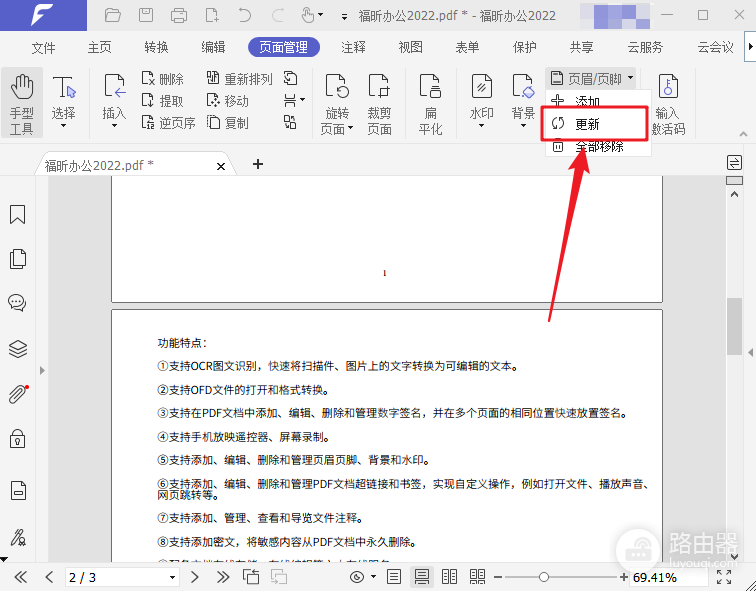The width and height of the screenshot is (756, 591).
Task: Open the Comments panel in sidebar
Action: (x=18, y=303)
